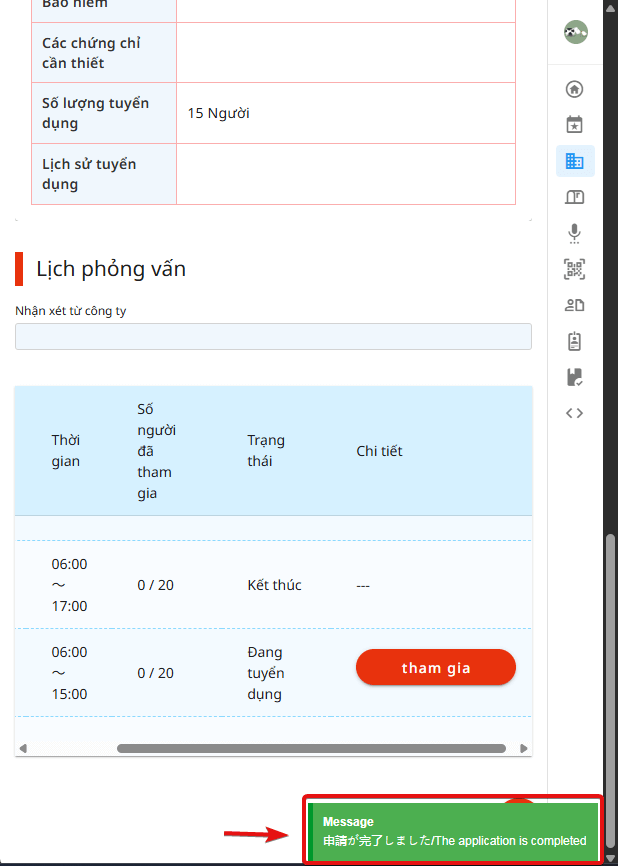Go to the home icon

tap(574, 89)
